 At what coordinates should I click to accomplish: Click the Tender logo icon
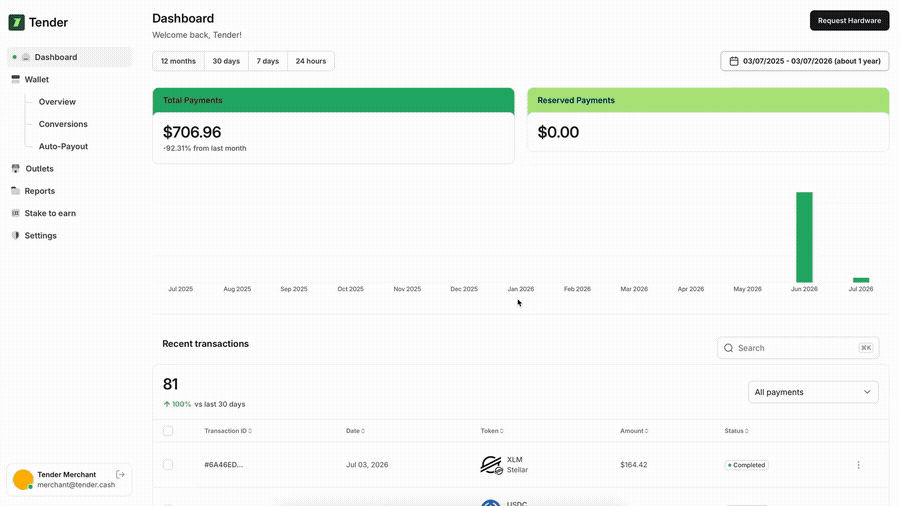[x=17, y=22]
